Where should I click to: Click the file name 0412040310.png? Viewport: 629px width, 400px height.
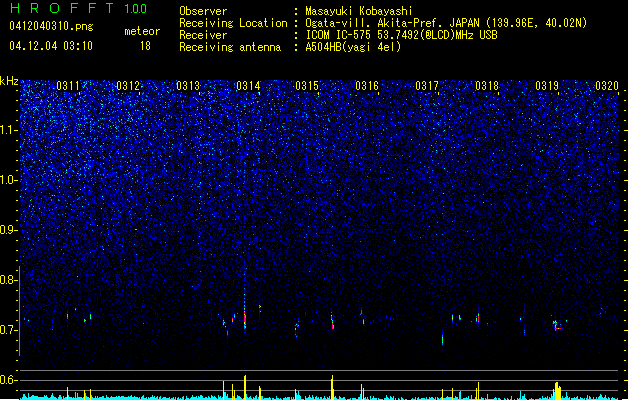coord(51,26)
